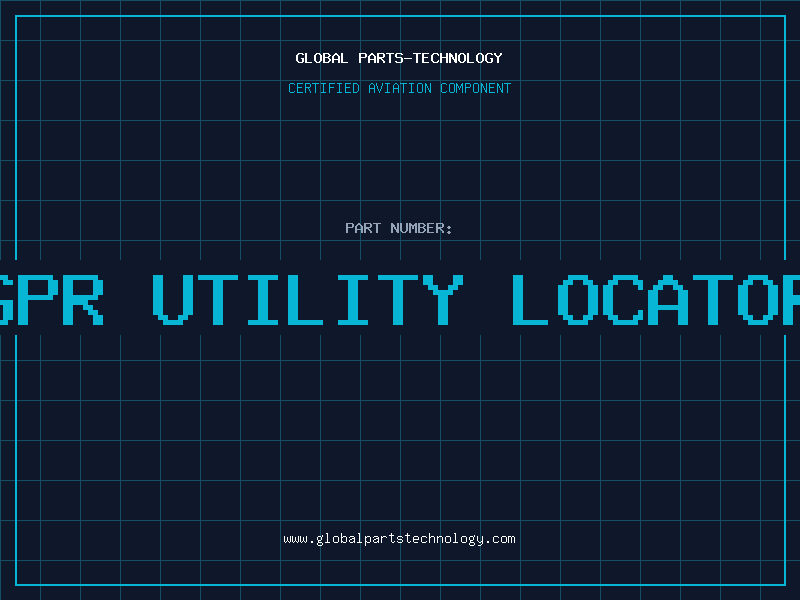Viewport: 800px width, 600px height.
Task: Click the word CERTIFIED in the subtitle
Action: tap(324, 88)
